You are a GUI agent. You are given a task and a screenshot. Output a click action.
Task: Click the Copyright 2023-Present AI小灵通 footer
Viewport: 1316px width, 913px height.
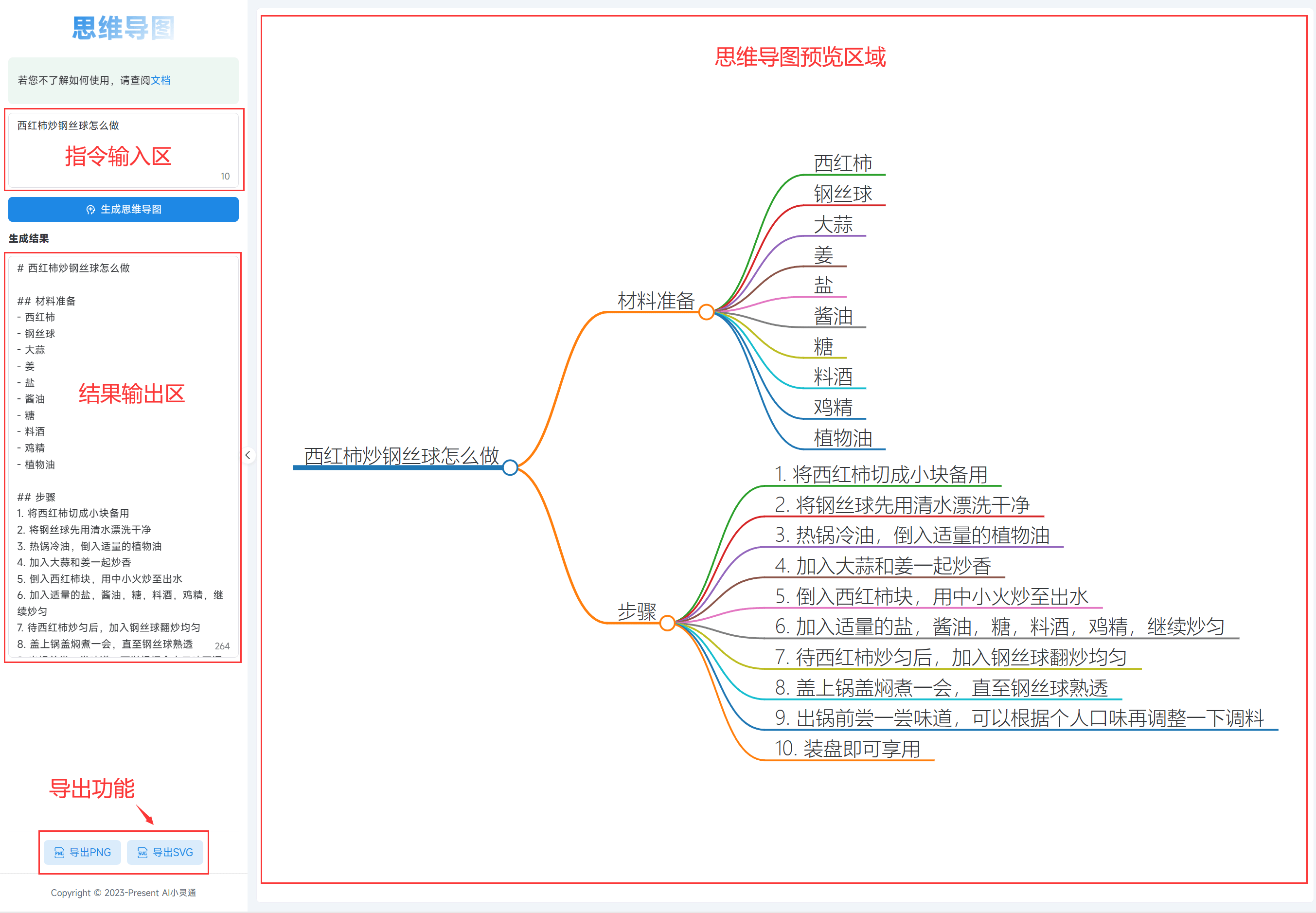(x=123, y=893)
